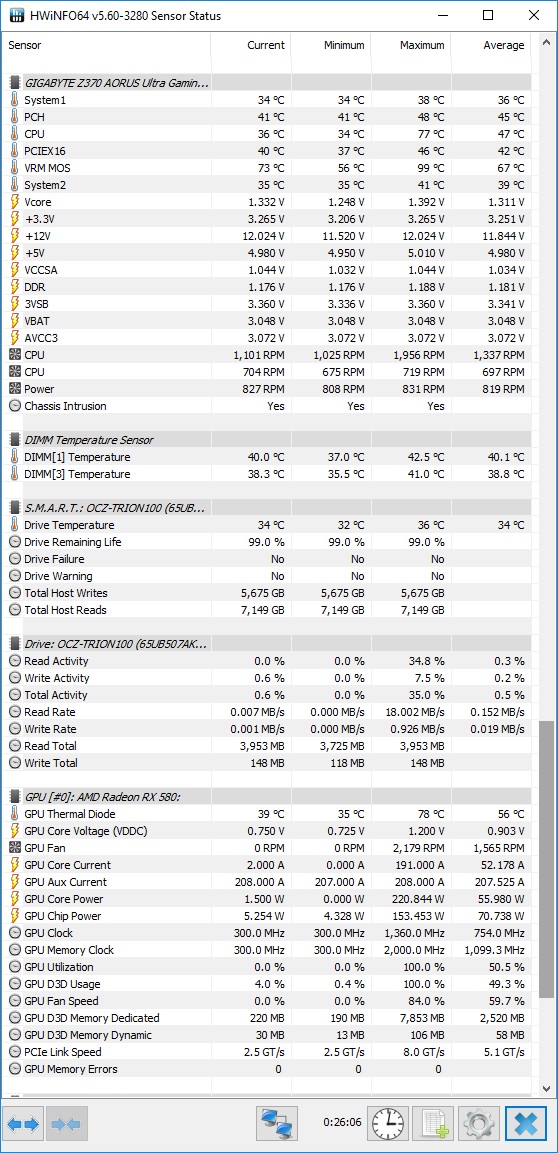Select the VRM MOS temperature row
This screenshot has height=1153, width=558.
click(x=266, y=168)
